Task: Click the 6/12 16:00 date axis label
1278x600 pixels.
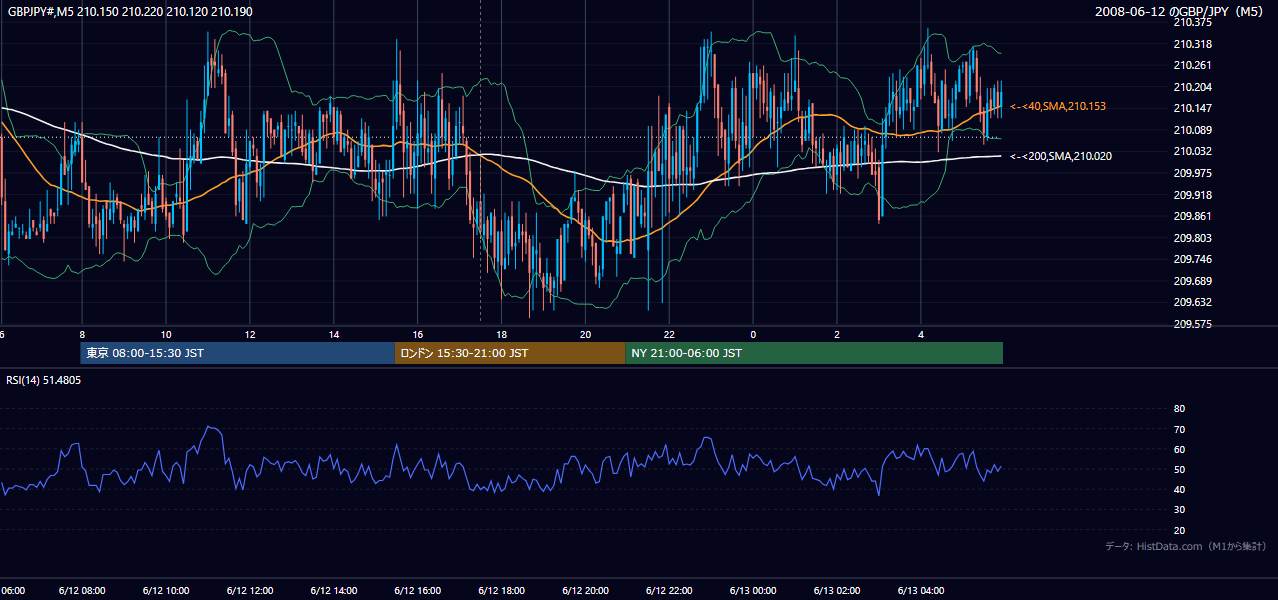Action: 418,590
